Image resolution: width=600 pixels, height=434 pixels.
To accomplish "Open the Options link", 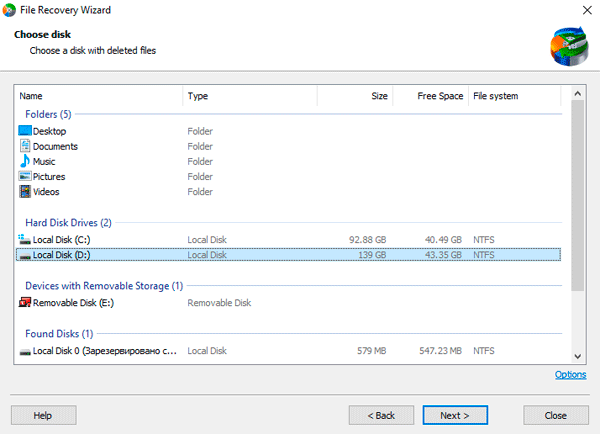I will [x=571, y=374].
